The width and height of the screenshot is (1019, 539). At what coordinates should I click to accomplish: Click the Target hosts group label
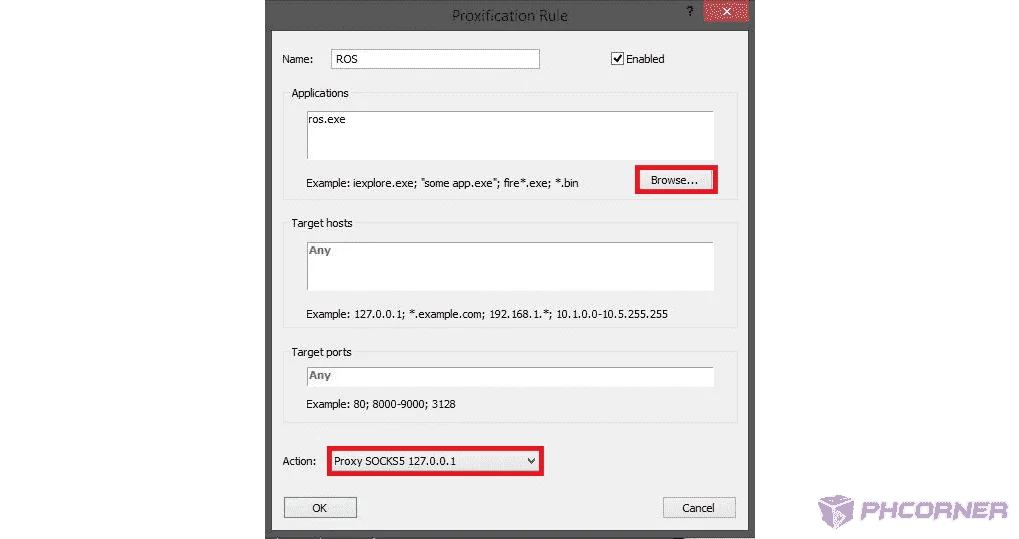[322, 223]
